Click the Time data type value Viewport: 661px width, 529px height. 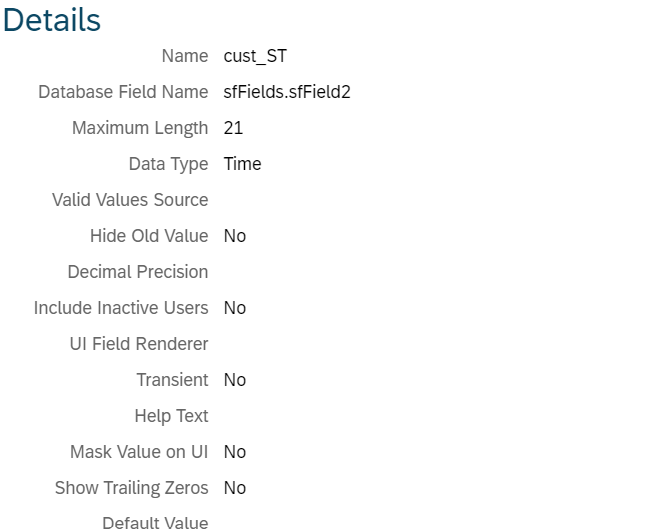(242, 164)
